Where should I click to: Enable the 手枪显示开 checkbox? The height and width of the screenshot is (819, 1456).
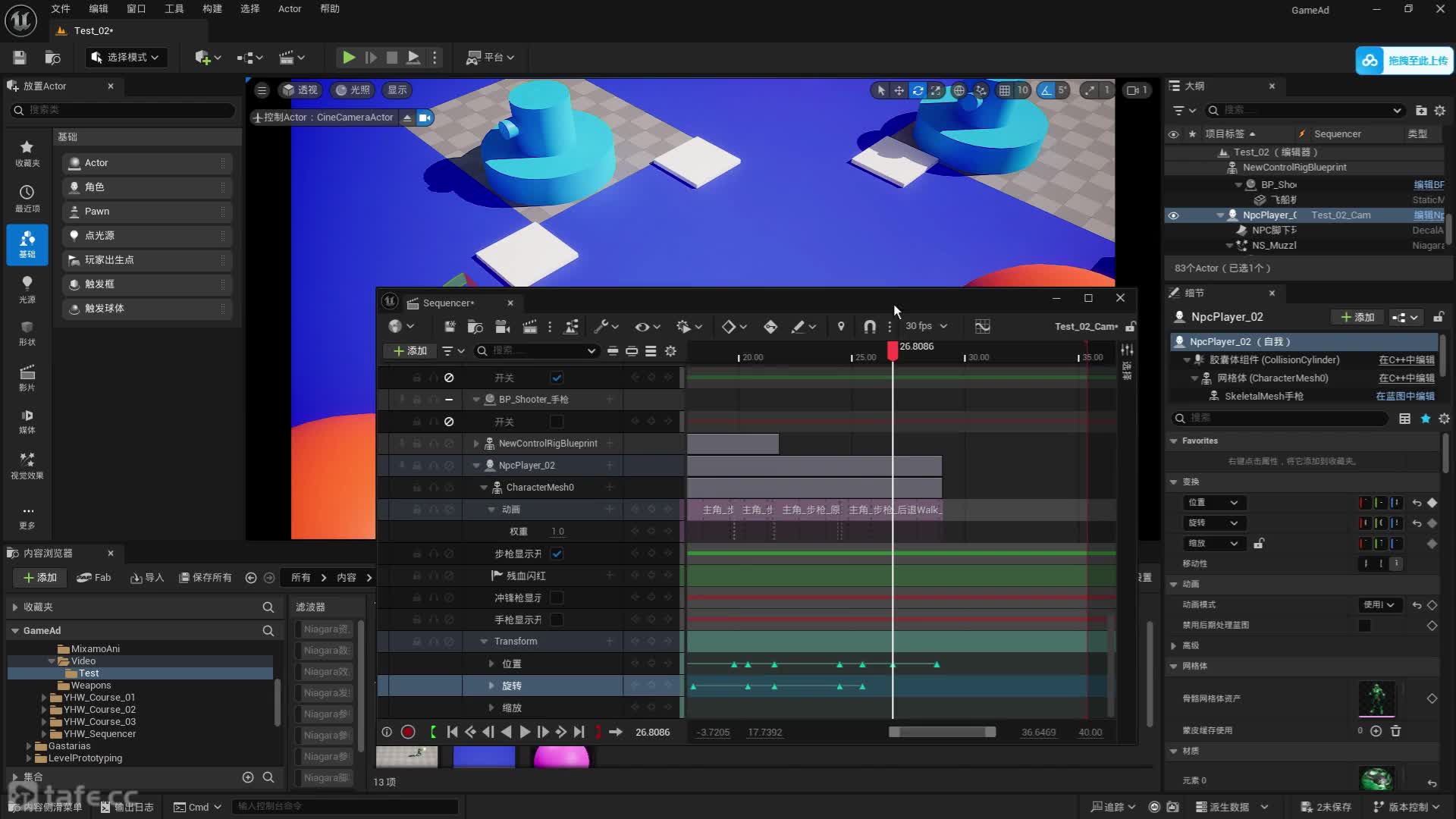point(557,620)
